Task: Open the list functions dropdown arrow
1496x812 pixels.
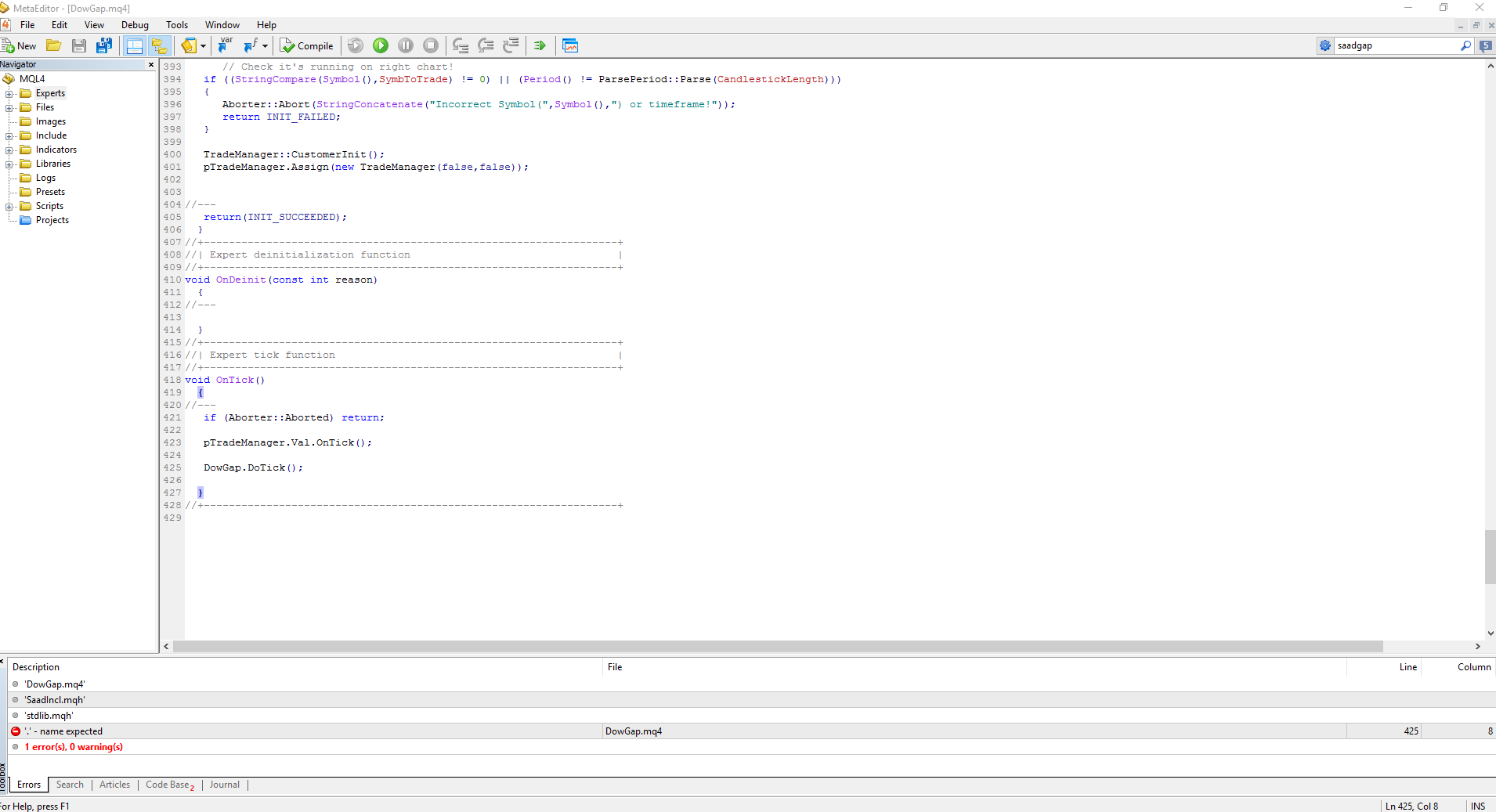Action: click(x=265, y=46)
